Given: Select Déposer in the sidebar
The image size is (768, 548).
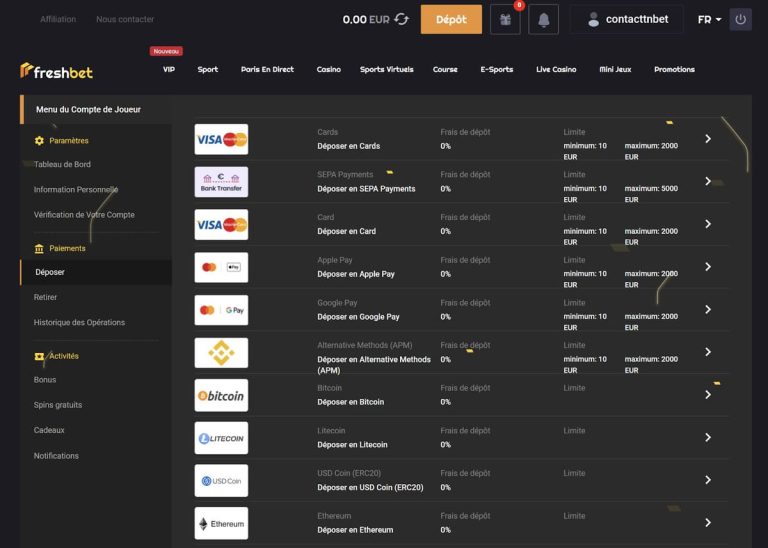Looking at the screenshot, I should click(96, 272).
